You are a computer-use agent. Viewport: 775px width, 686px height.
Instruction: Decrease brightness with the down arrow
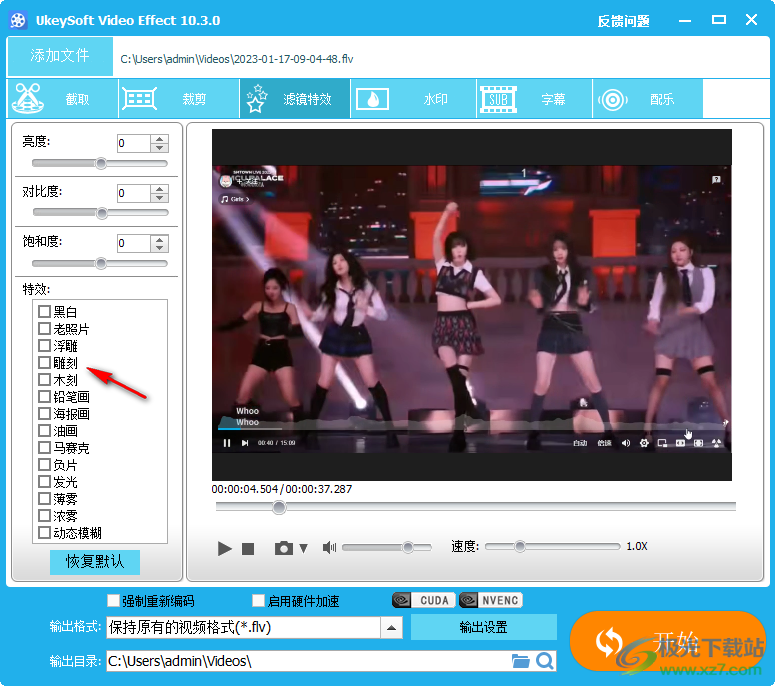tap(159, 148)
